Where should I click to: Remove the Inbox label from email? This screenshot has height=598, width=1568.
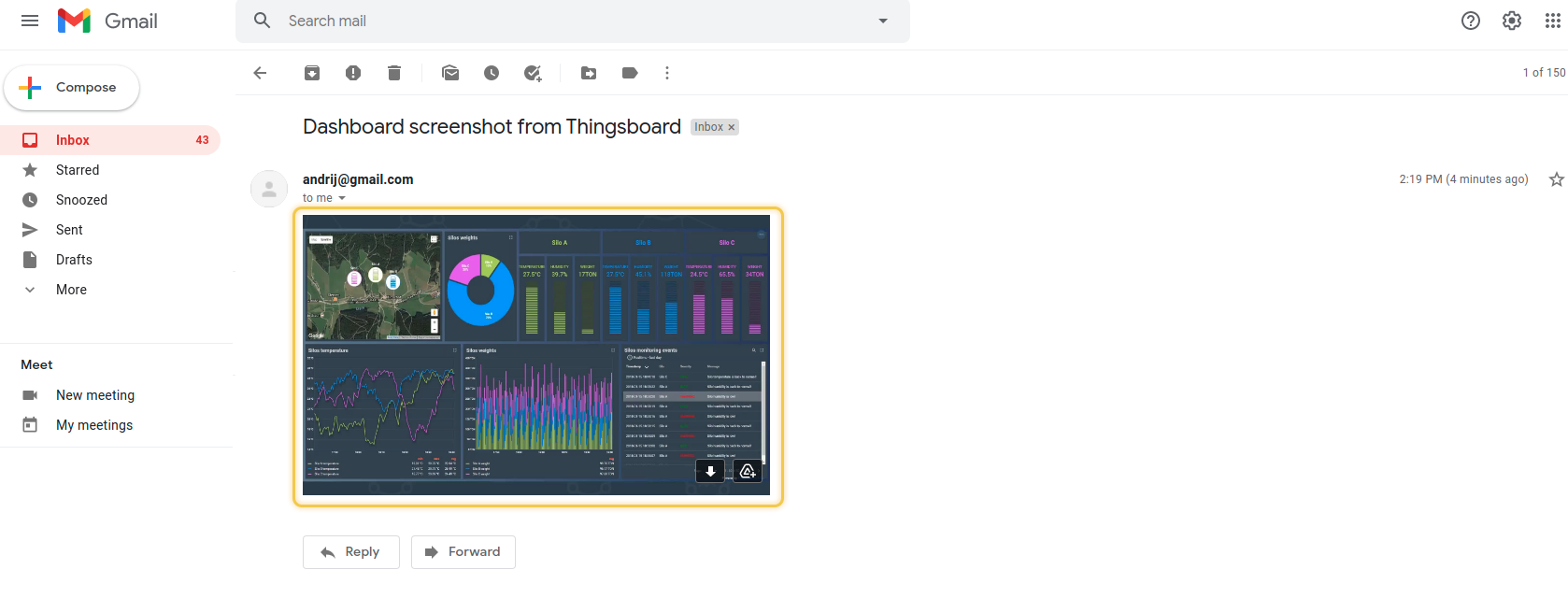pos(732,127)
